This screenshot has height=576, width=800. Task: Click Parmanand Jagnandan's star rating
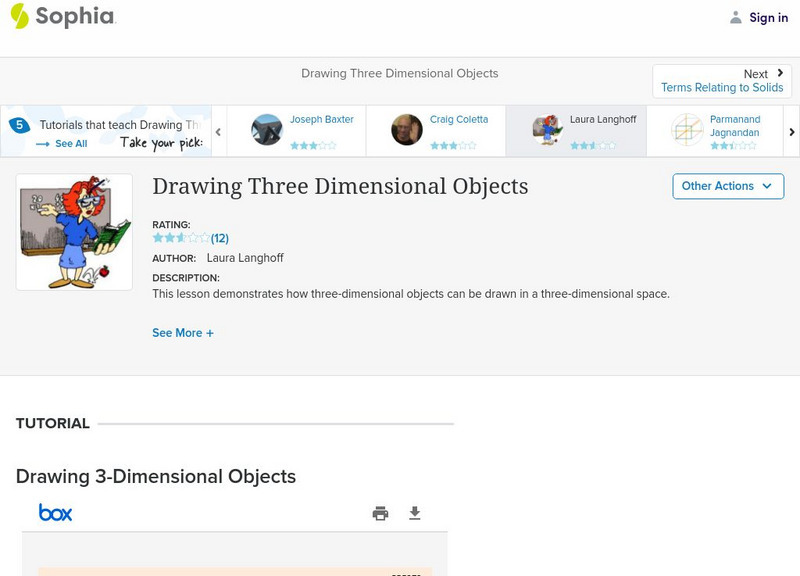[733, 146]
